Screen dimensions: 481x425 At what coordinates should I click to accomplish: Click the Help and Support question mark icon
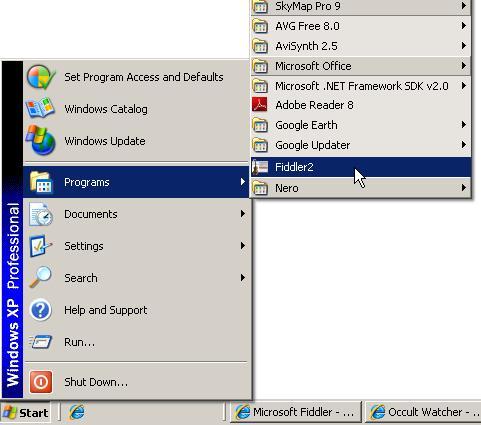[40, 310]
